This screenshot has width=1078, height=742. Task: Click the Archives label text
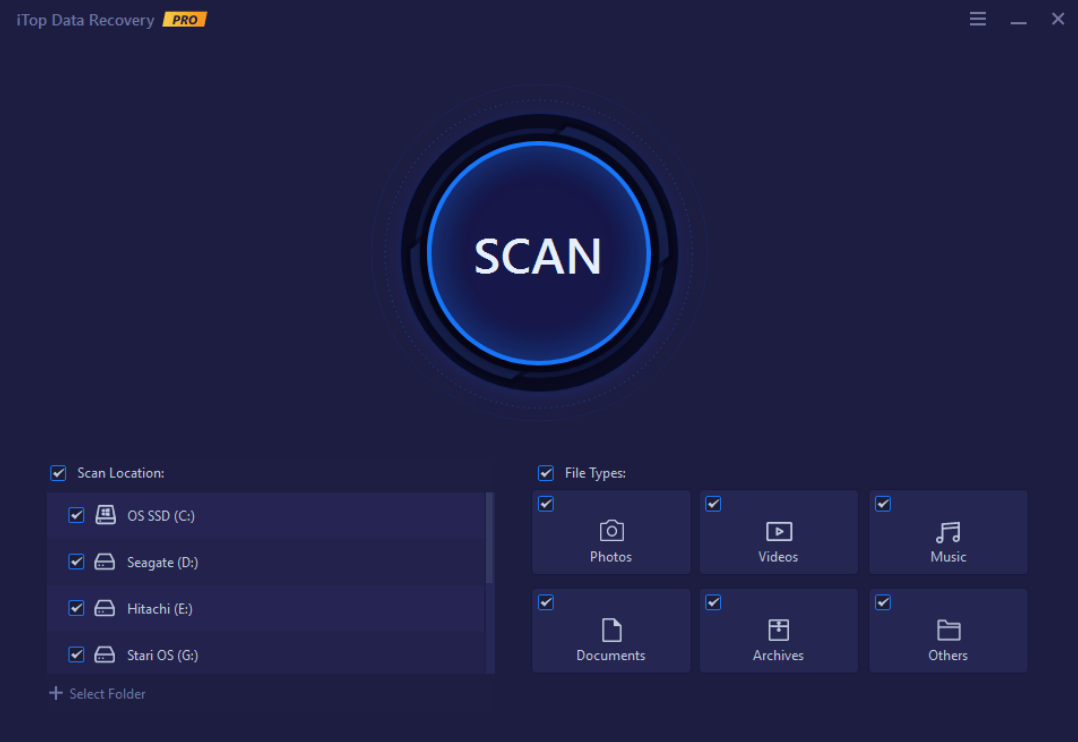point(778,656)
